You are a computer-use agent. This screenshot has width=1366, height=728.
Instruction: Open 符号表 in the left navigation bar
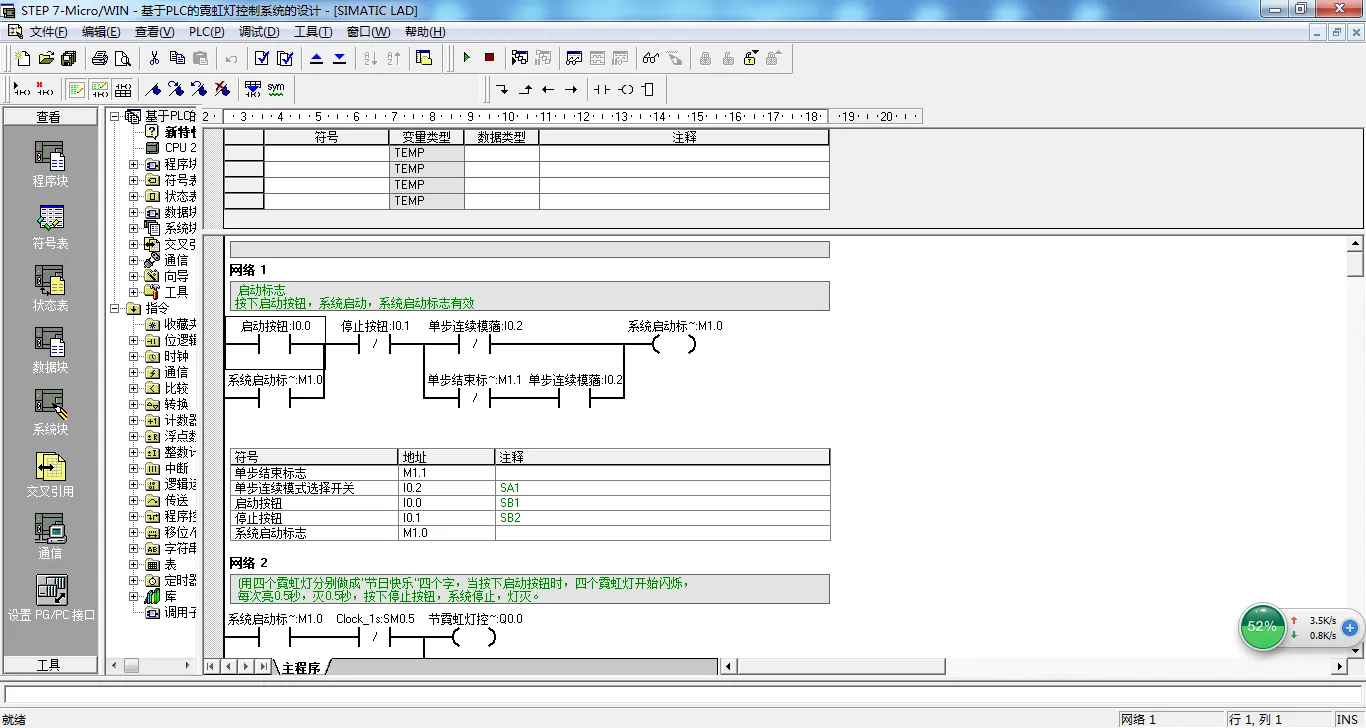pos(50,227)
